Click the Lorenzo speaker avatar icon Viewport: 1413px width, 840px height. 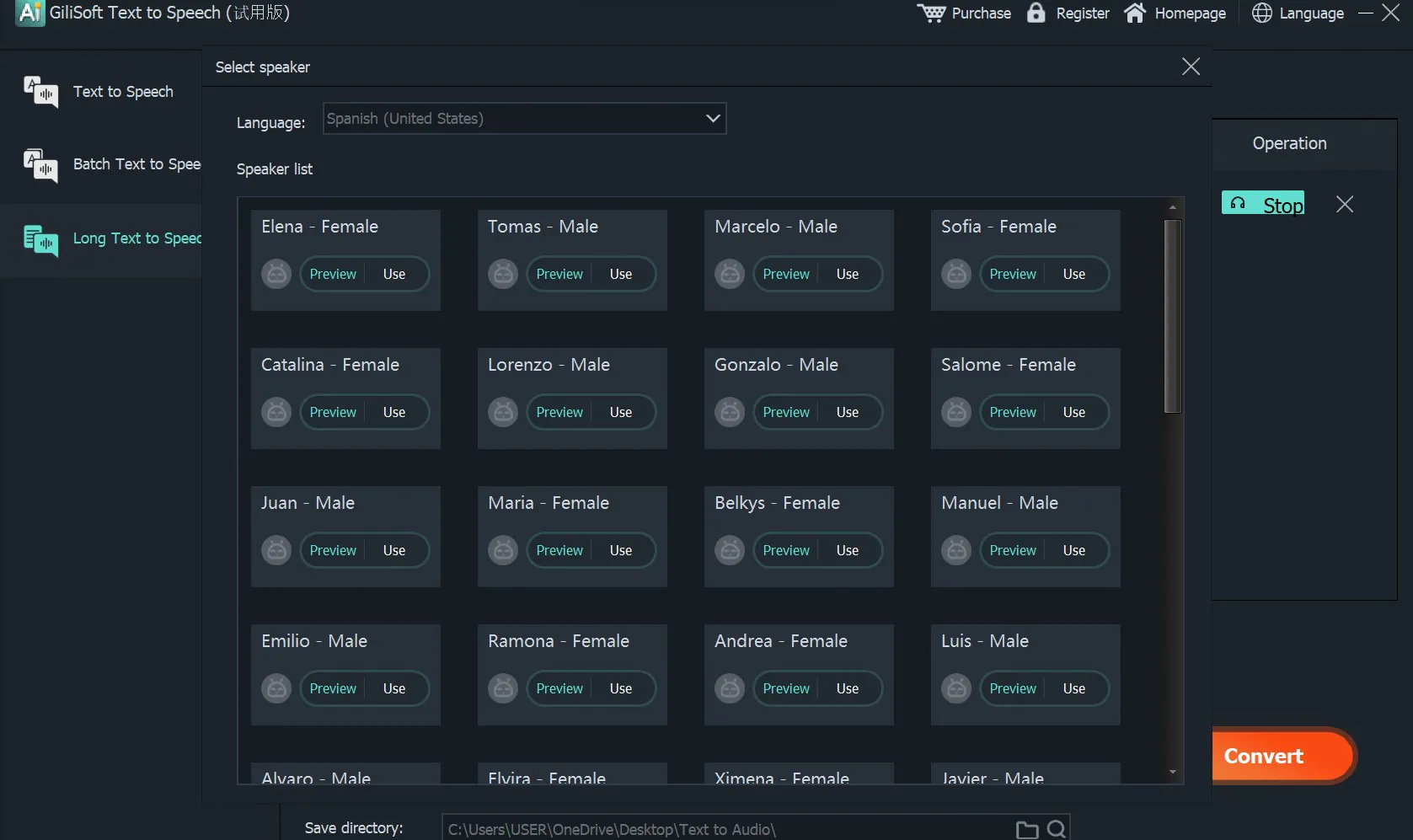pos(503,412)
